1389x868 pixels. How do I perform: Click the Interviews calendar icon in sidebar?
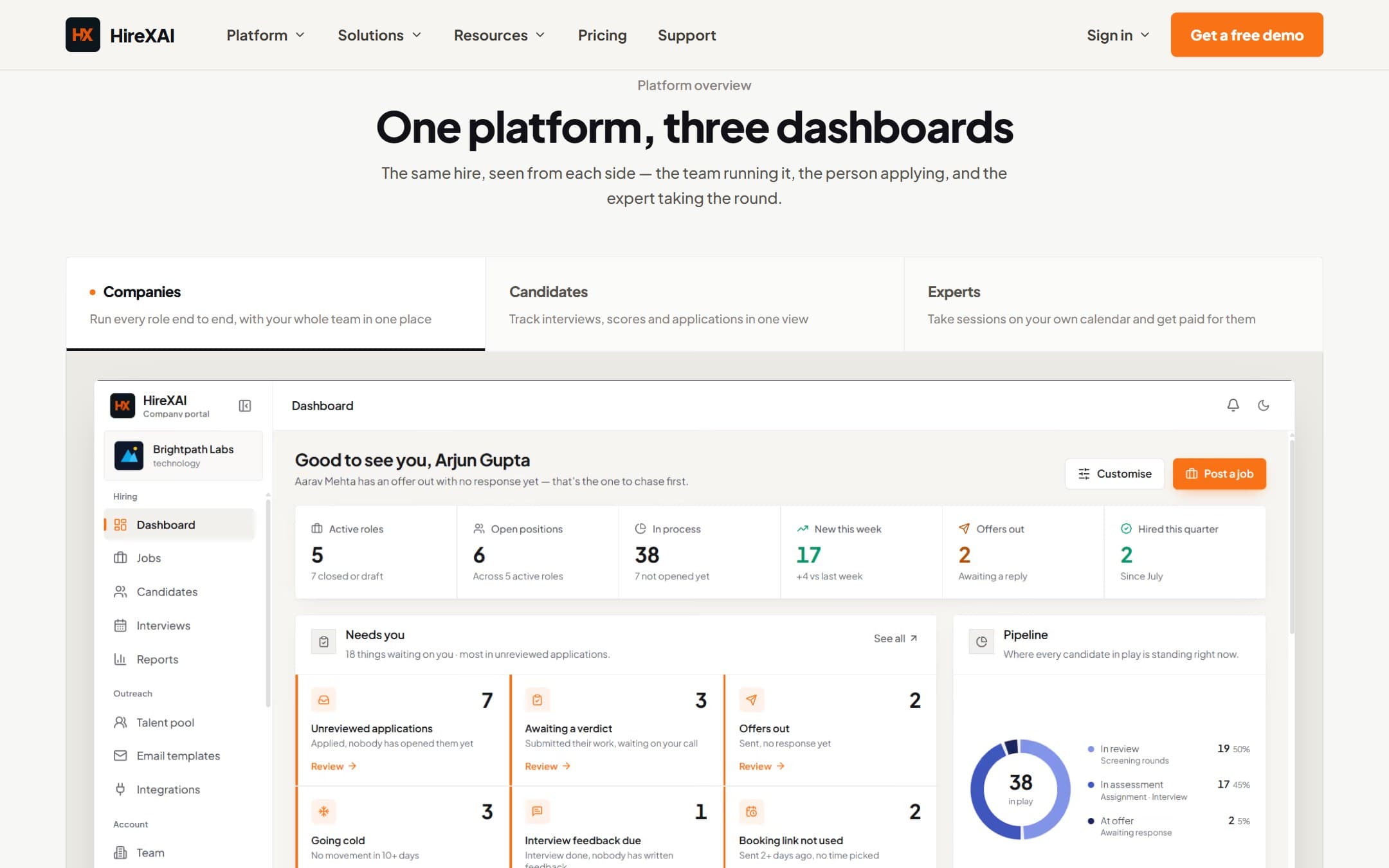(120, 626)
